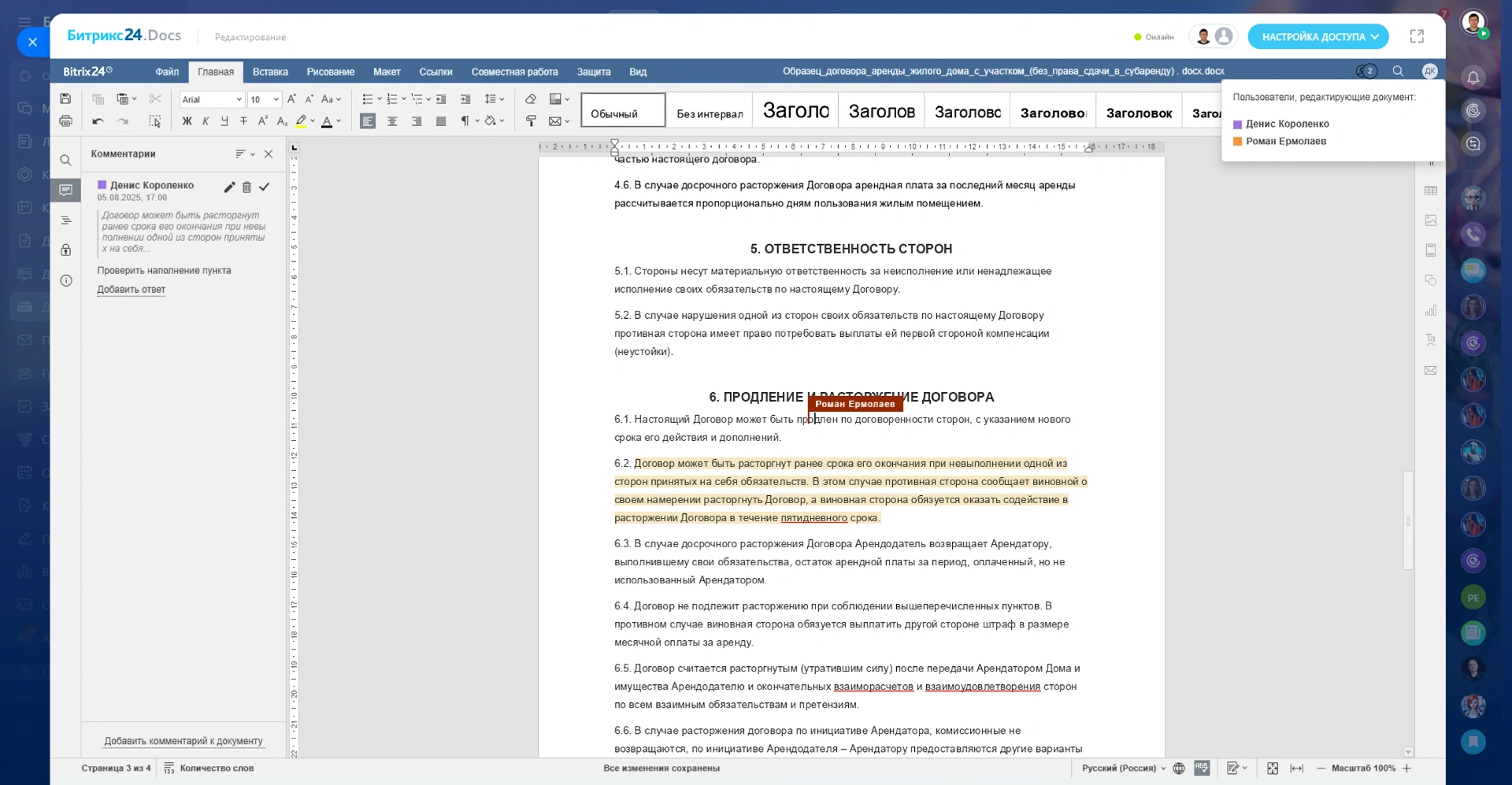Screen dimensions: 1512x785
Task: Apply the yellow highlight color swatch
Action: pyautogui.click(x=301, y=121)
